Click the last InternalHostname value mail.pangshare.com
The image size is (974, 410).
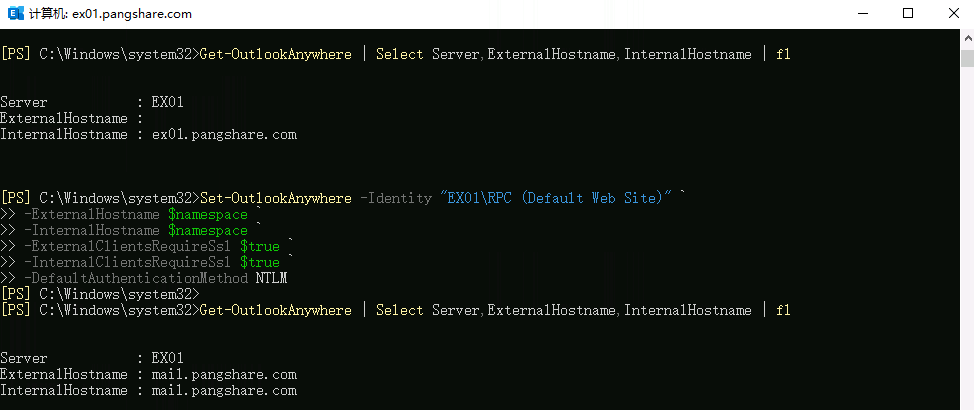tap(224, 391)
